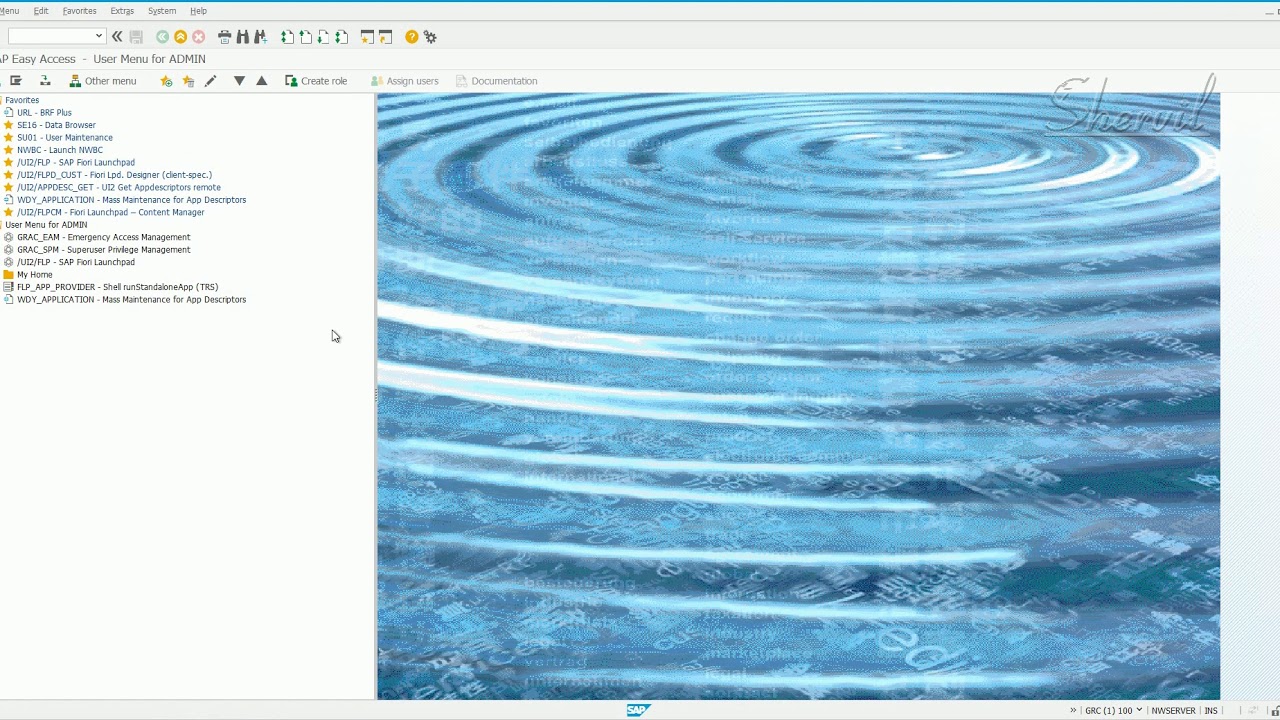1280x720 pixels.
Task: Move favorite down with the down triangle
Action: point(239,81)
